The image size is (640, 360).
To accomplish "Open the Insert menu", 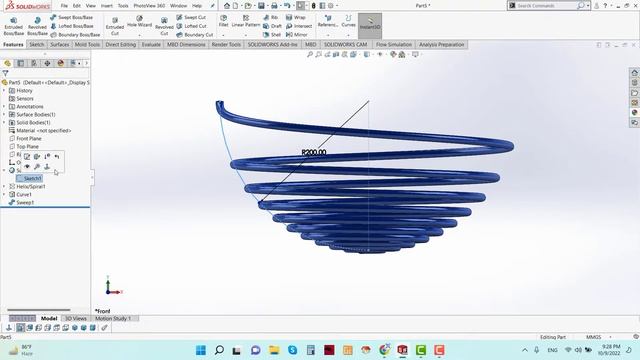I will click(x=107, y=6).
